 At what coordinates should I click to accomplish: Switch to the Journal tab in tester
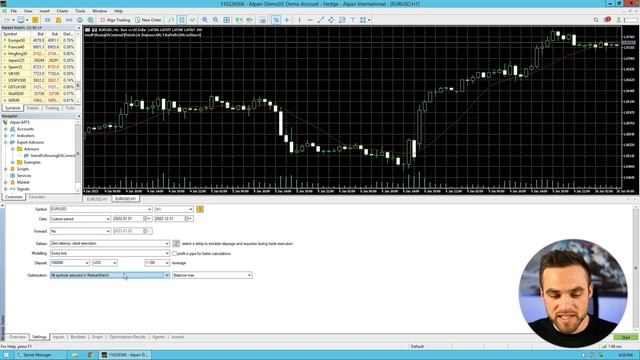coord(177,337)
